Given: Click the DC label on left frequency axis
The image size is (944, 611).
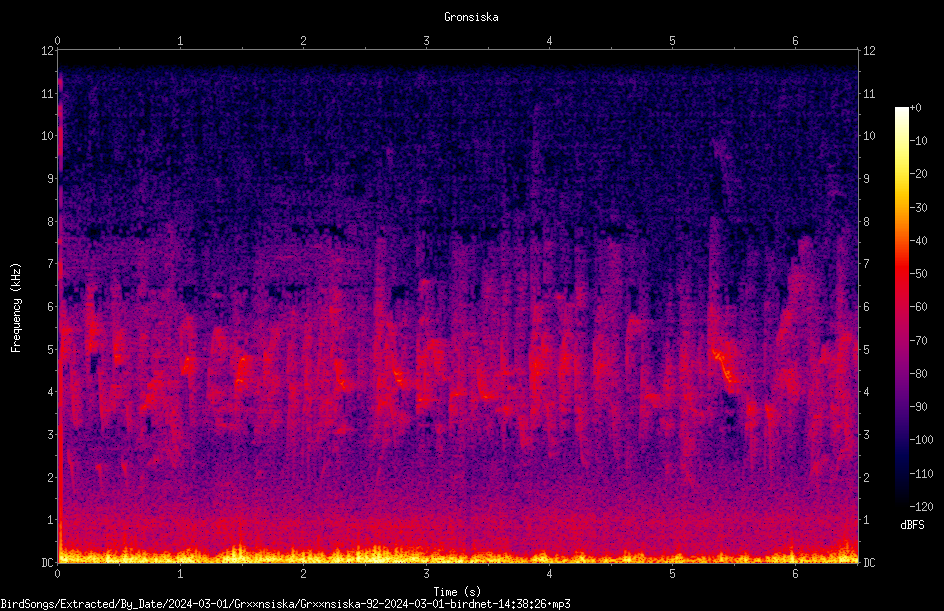Looking at the screenshot, I should click(48, 562).
